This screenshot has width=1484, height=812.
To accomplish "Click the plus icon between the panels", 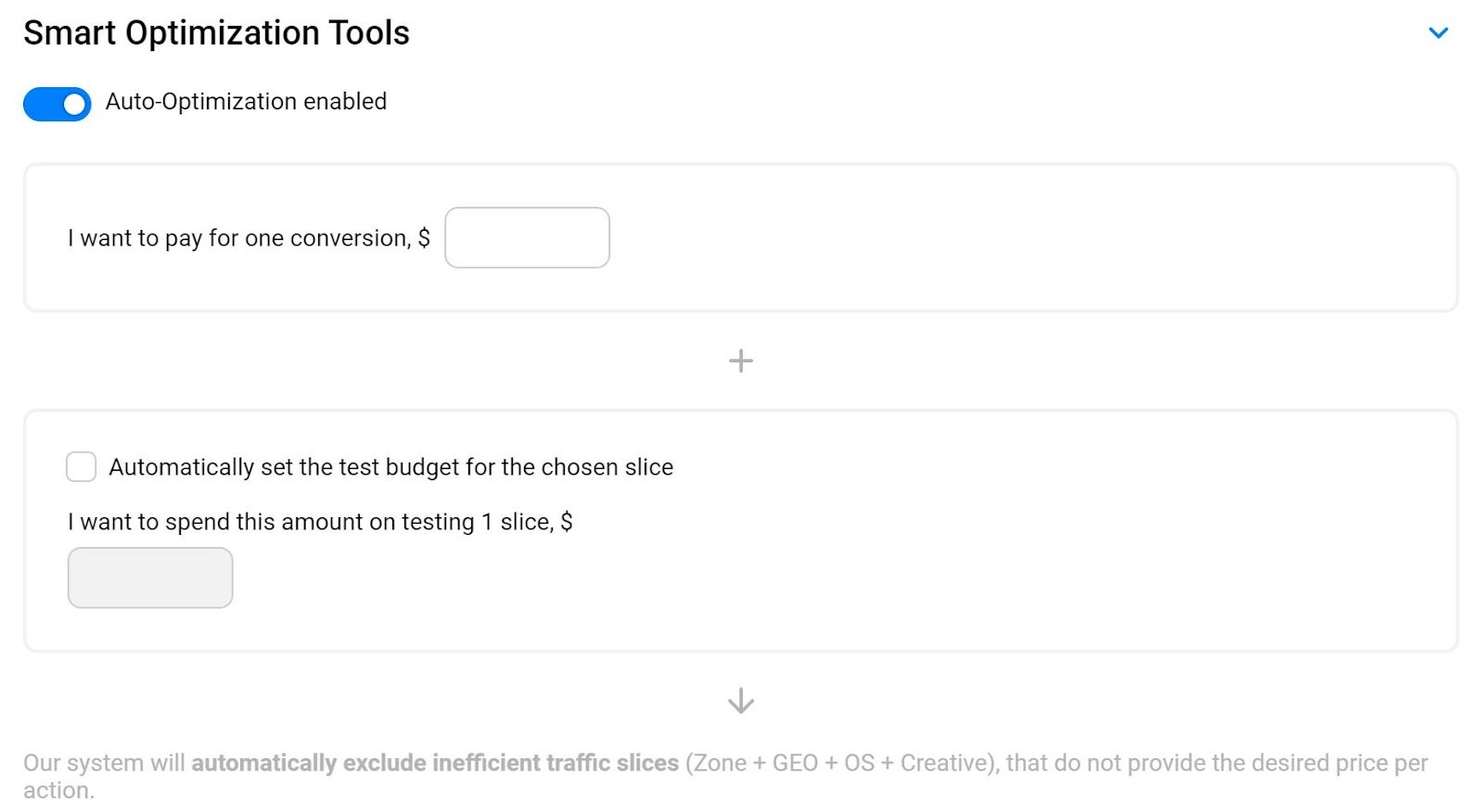I will coord(740,361).
